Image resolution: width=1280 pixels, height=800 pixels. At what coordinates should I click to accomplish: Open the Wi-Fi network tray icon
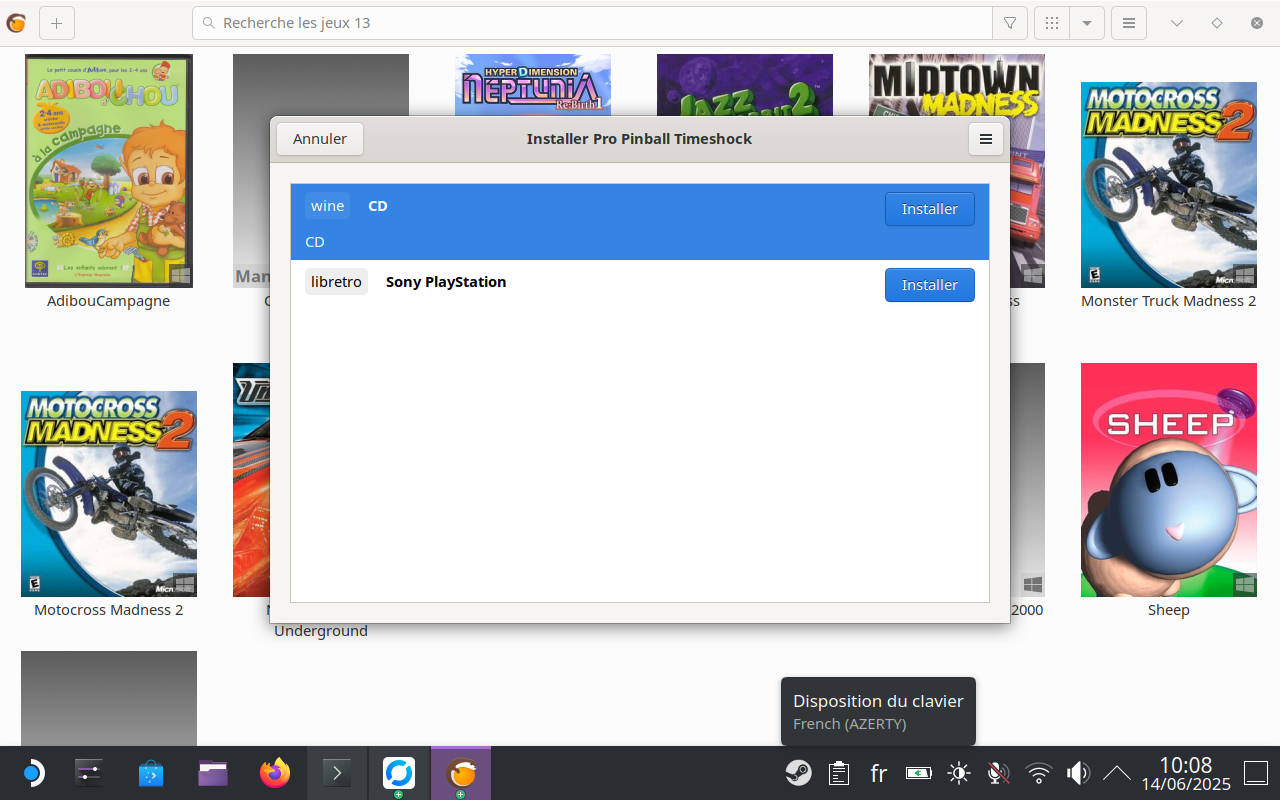[1039, 773]
